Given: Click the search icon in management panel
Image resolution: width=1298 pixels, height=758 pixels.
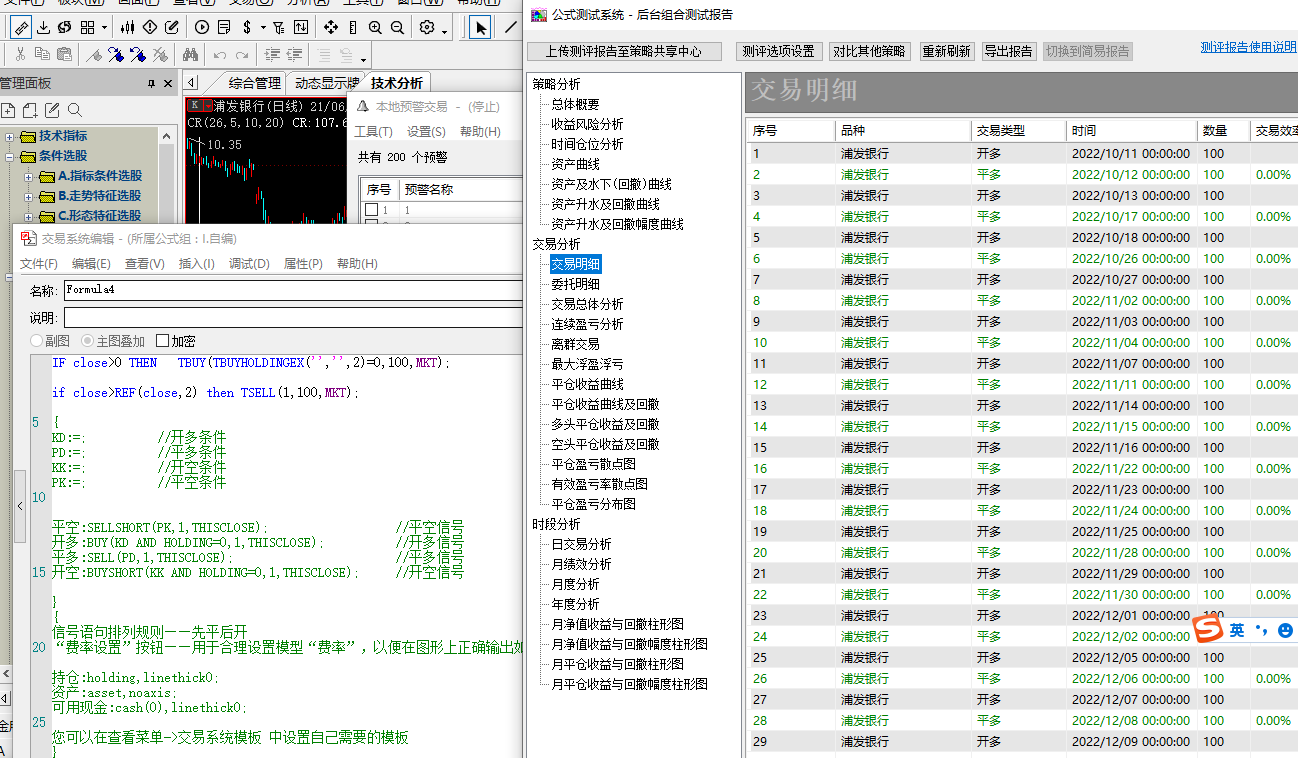Looking at the screenshot, I should [x=74, y=110].
